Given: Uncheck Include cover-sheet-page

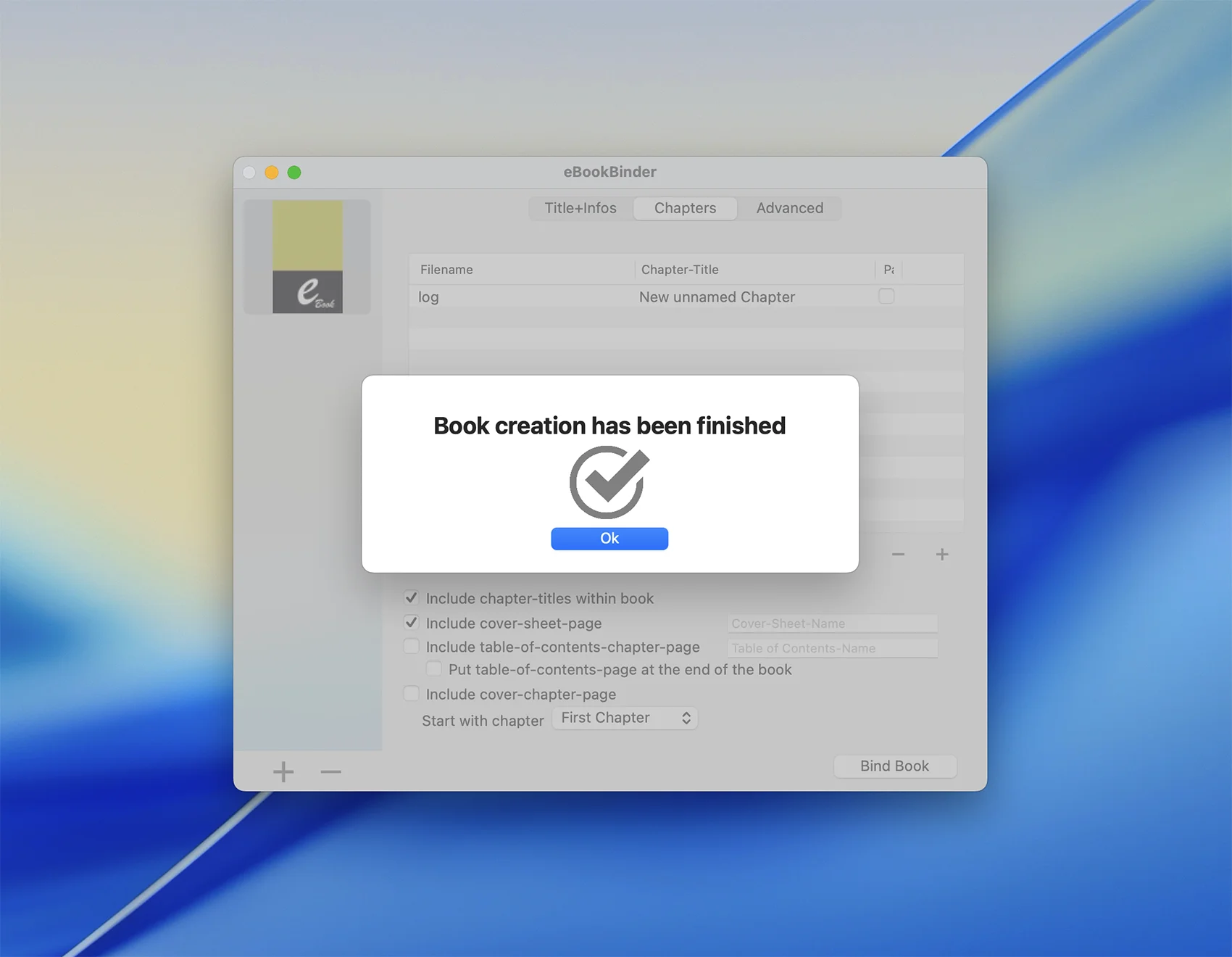Looking at the screenshot, I should click(x=412, y=623).
